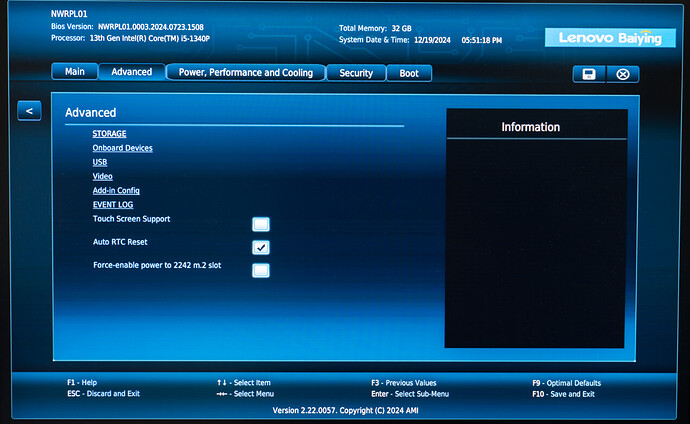View the EVENT LOG
The height and width of the screenshot is (424, 690).
coord(113,204)
